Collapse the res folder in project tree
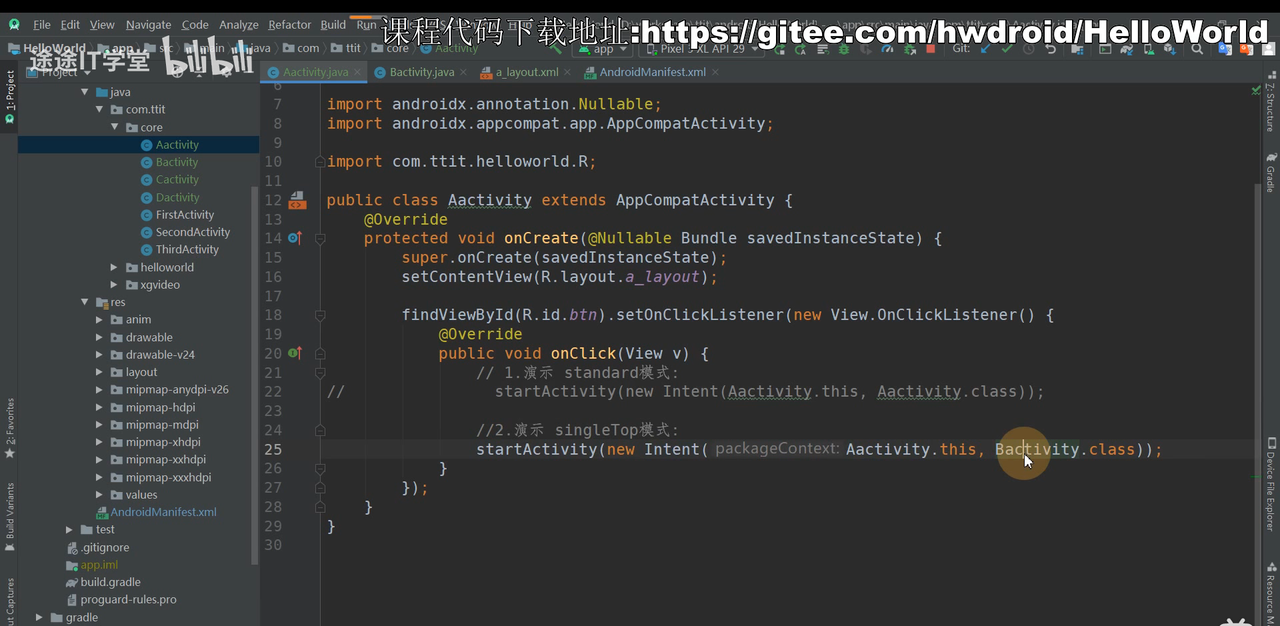This screenshot has height=626, width=1280. coord(85,302)
